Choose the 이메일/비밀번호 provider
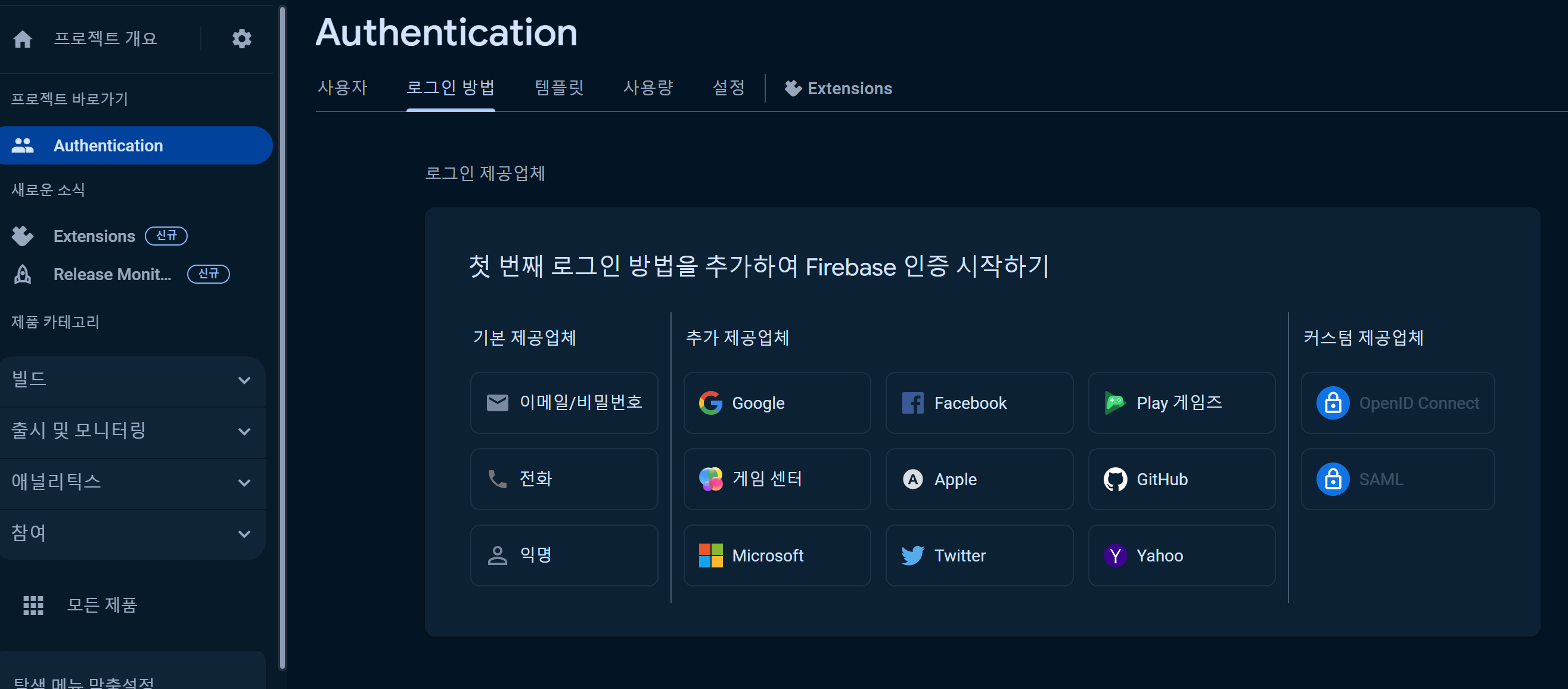This screenshot has width=1568, height=689. 564,403
